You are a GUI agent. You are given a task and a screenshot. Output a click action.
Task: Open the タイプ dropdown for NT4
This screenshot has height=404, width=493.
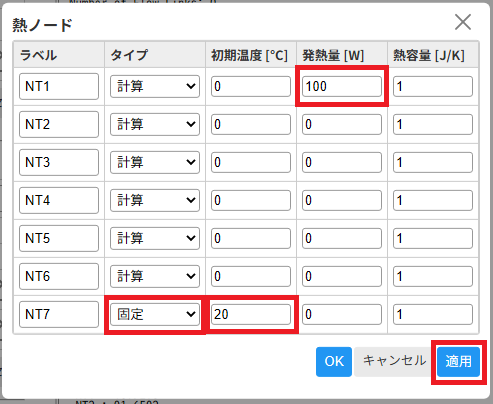point(155,200)
